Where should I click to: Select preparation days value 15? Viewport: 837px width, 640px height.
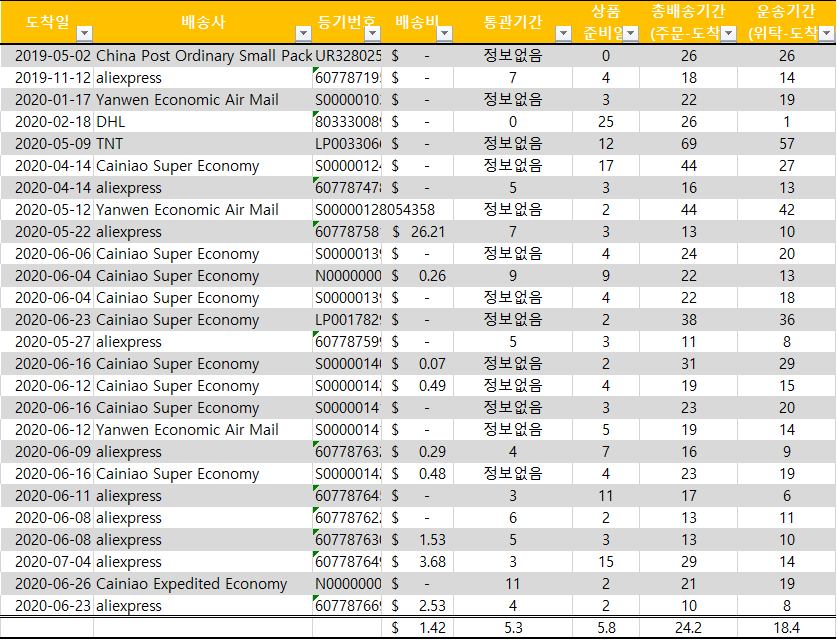point(606,562)
